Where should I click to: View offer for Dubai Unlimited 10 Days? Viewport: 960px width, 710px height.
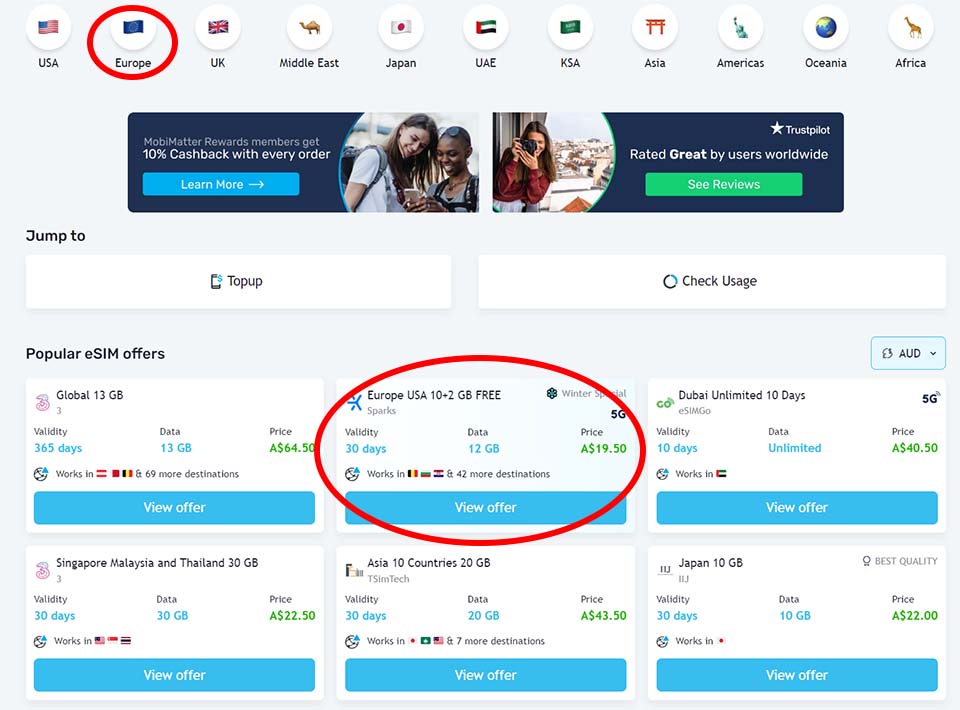797,507
